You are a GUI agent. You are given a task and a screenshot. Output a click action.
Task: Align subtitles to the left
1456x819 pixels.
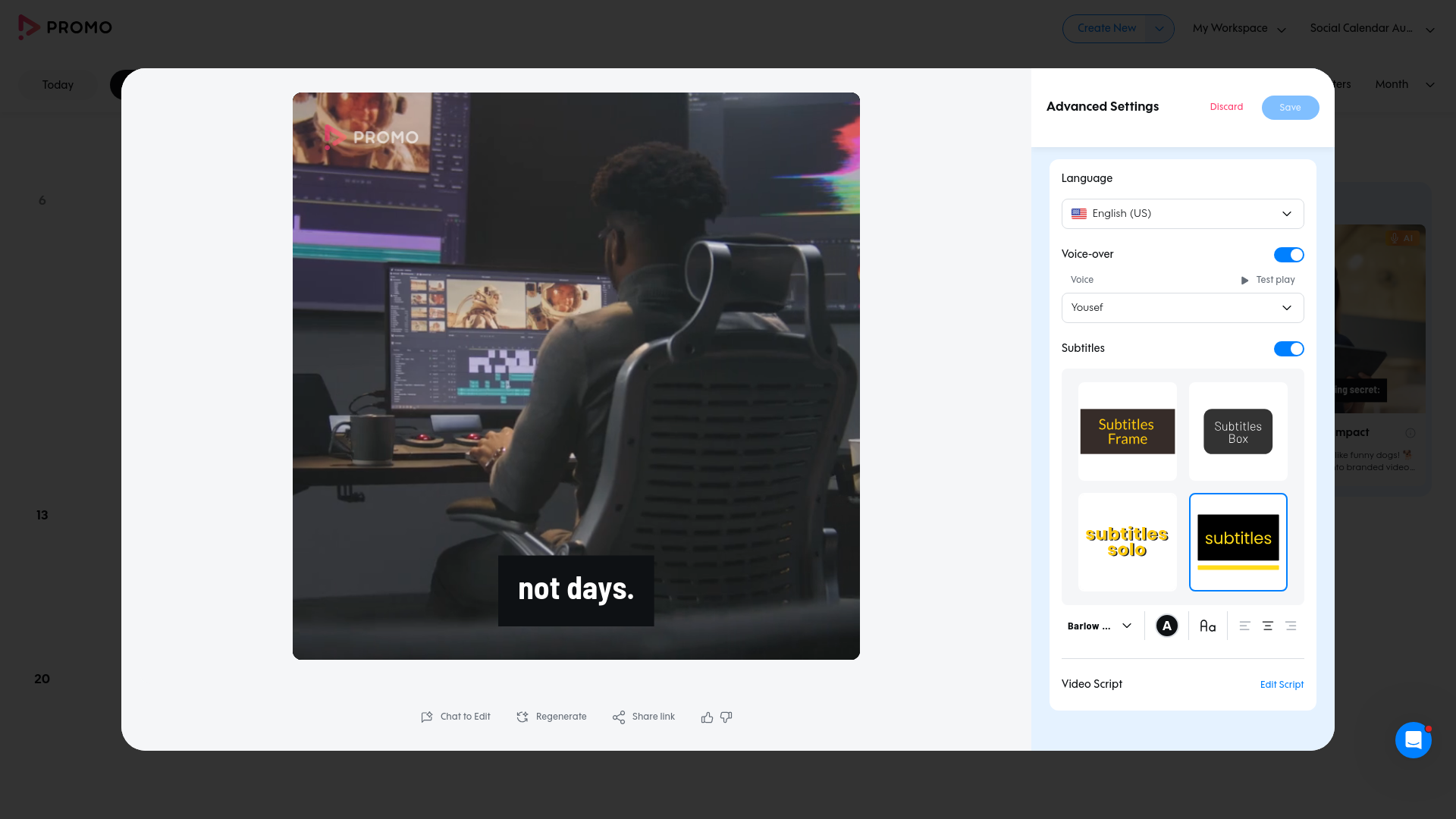pos(1244,626)
